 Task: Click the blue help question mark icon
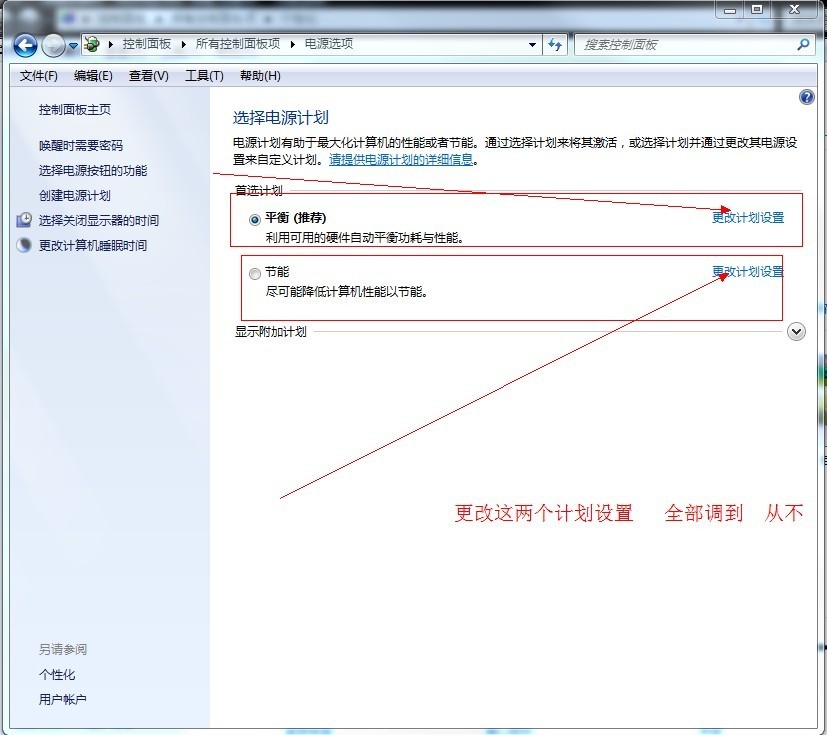tap(806, 97)
